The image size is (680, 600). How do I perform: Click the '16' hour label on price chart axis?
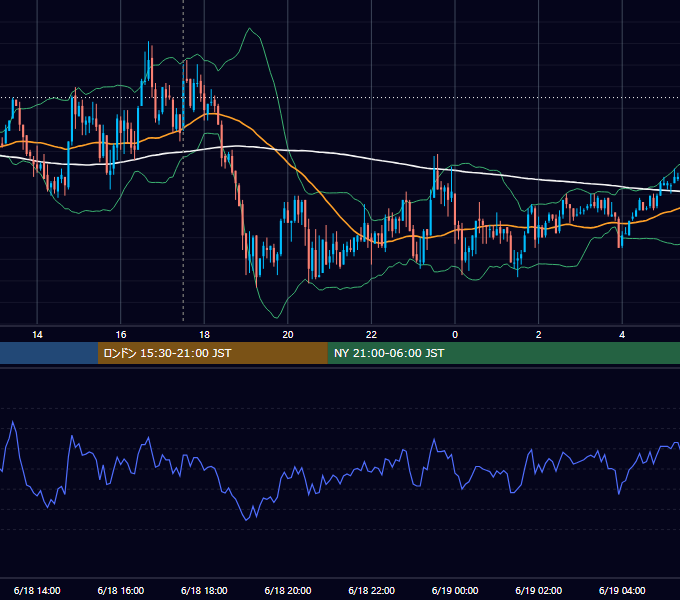[121, 335]
